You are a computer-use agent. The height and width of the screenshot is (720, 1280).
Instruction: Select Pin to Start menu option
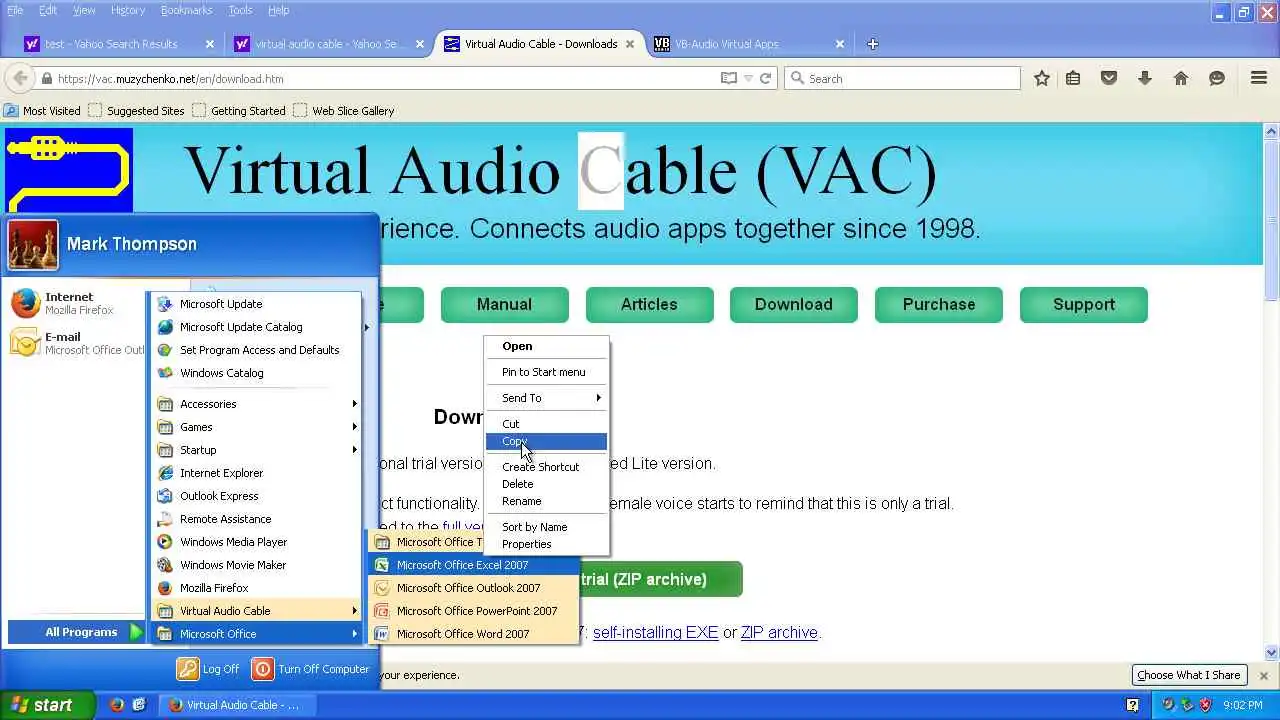(546, 372)
